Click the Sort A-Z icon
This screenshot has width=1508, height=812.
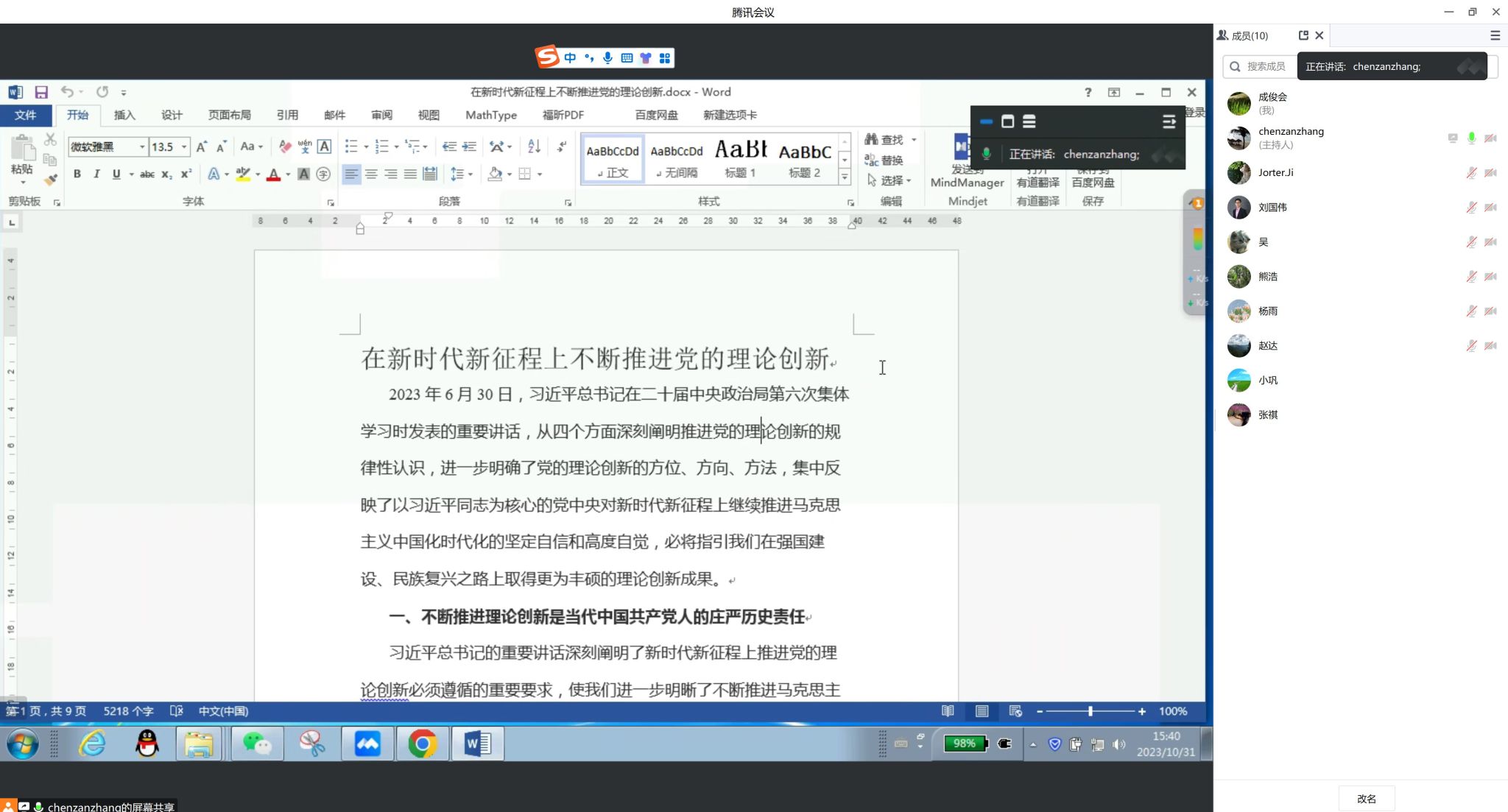point(535,146)
